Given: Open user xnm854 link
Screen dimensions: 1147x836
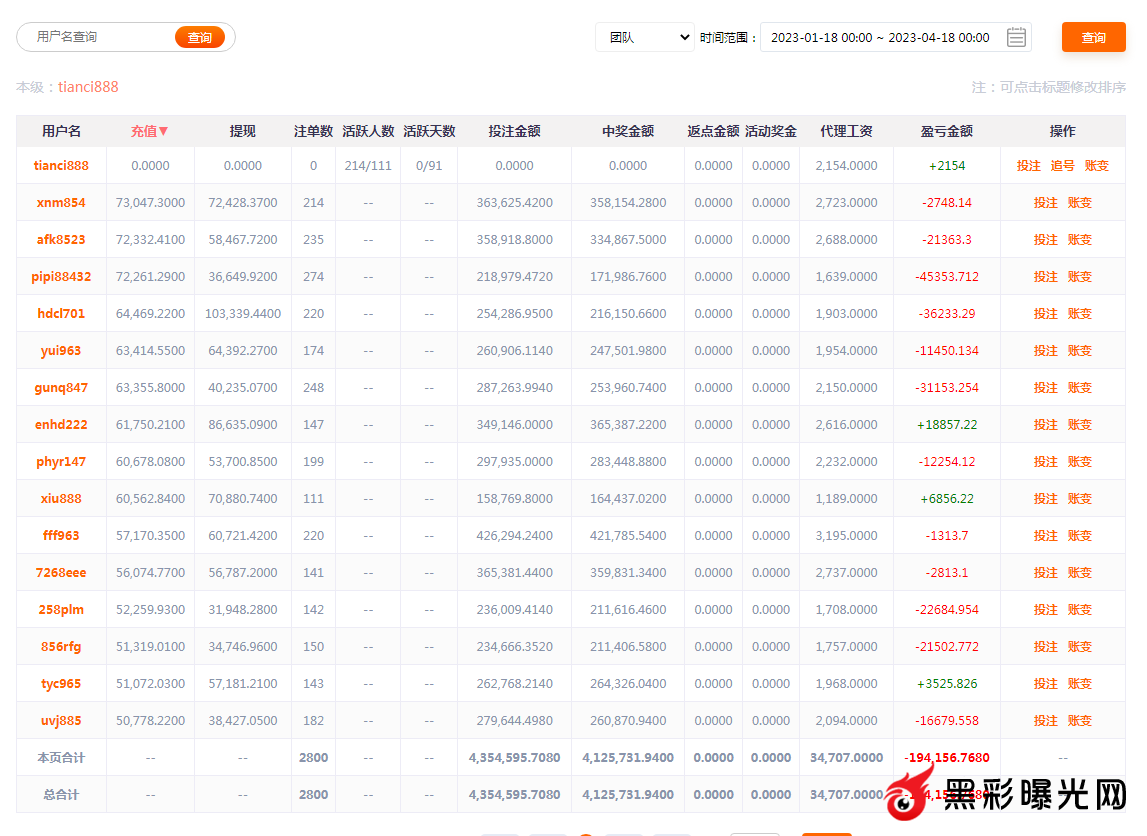Looking at the screenshot, I should [x=61, y=203].
